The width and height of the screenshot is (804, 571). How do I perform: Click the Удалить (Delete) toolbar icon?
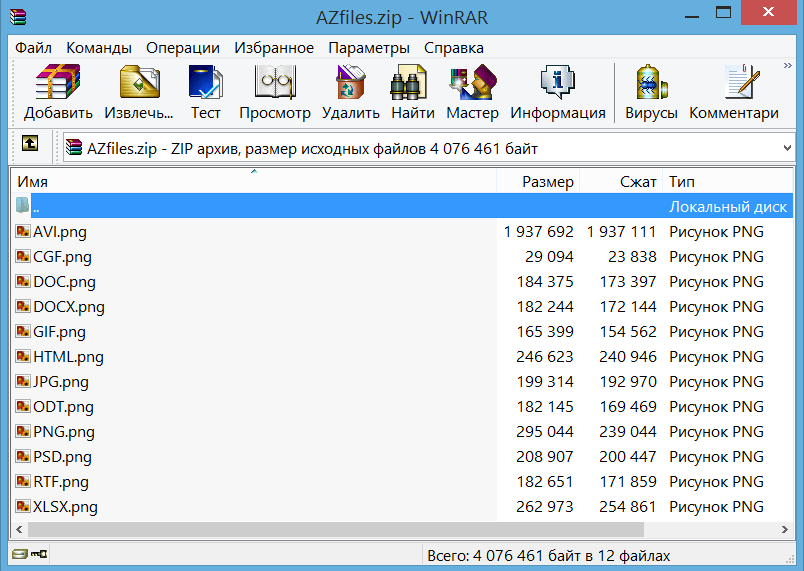pyautogui.click(x=351, y=82)
